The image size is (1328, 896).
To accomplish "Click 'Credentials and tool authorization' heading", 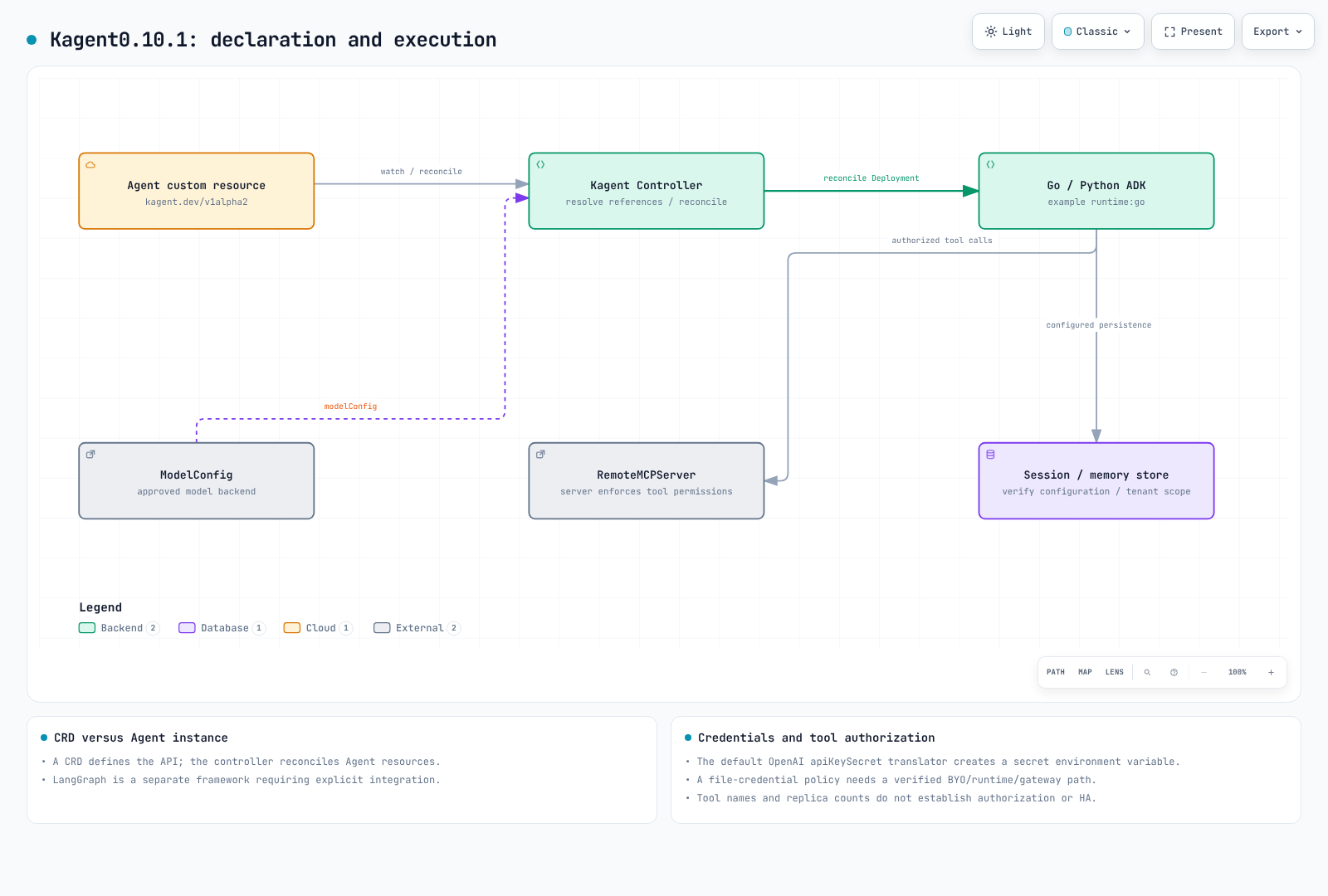I will click(817, 738).
